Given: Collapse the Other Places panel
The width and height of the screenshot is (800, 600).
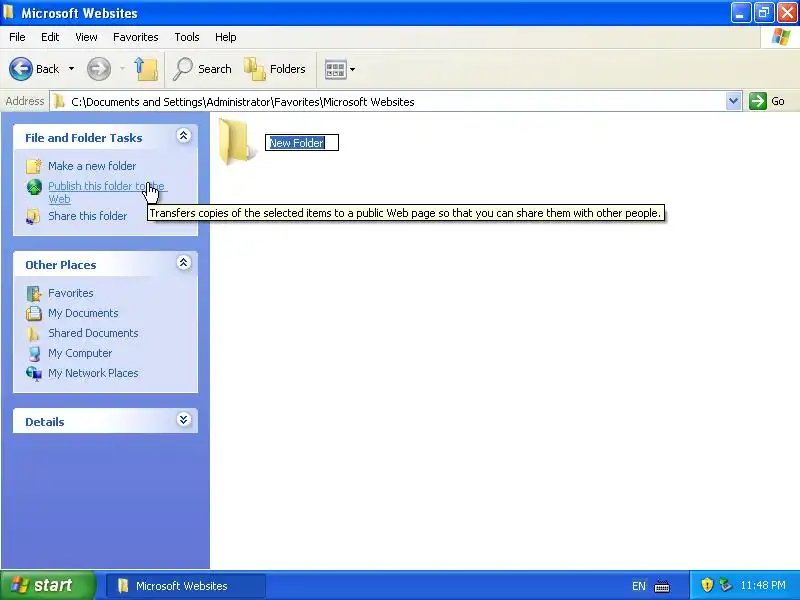Looking at the screenshot, I should pos(184,262).
